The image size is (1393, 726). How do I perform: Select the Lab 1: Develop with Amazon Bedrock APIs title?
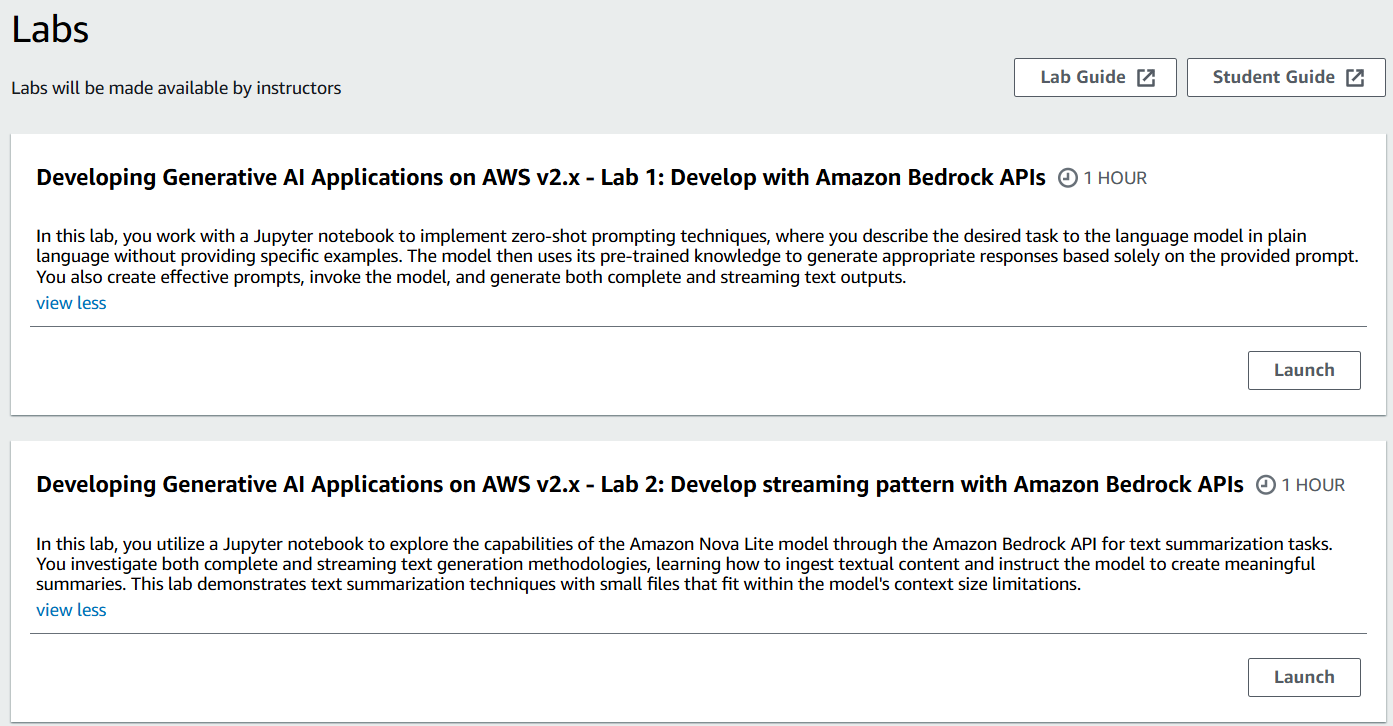(541, 178)
